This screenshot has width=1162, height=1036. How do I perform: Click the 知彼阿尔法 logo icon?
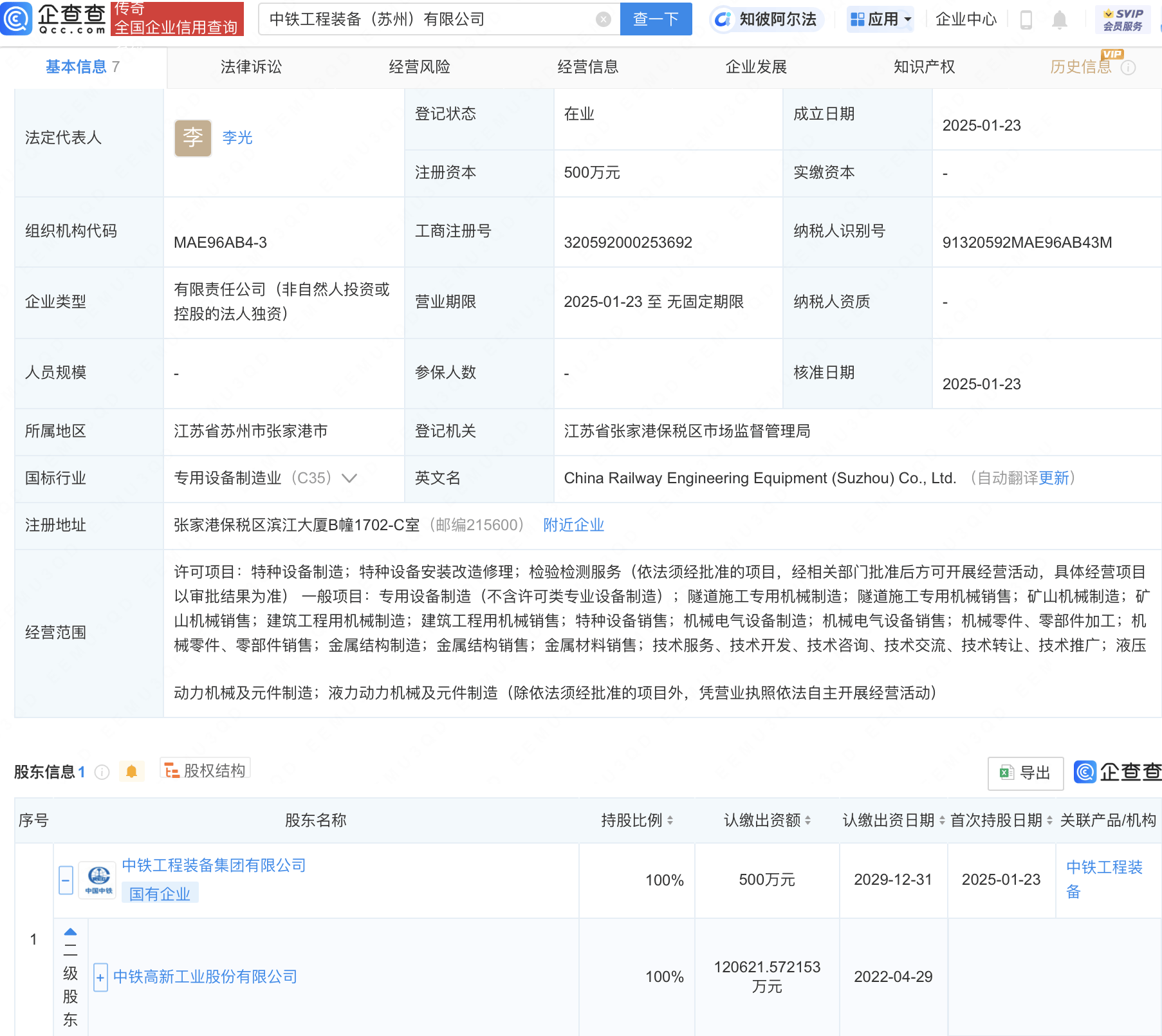click(x=723, y=19)
